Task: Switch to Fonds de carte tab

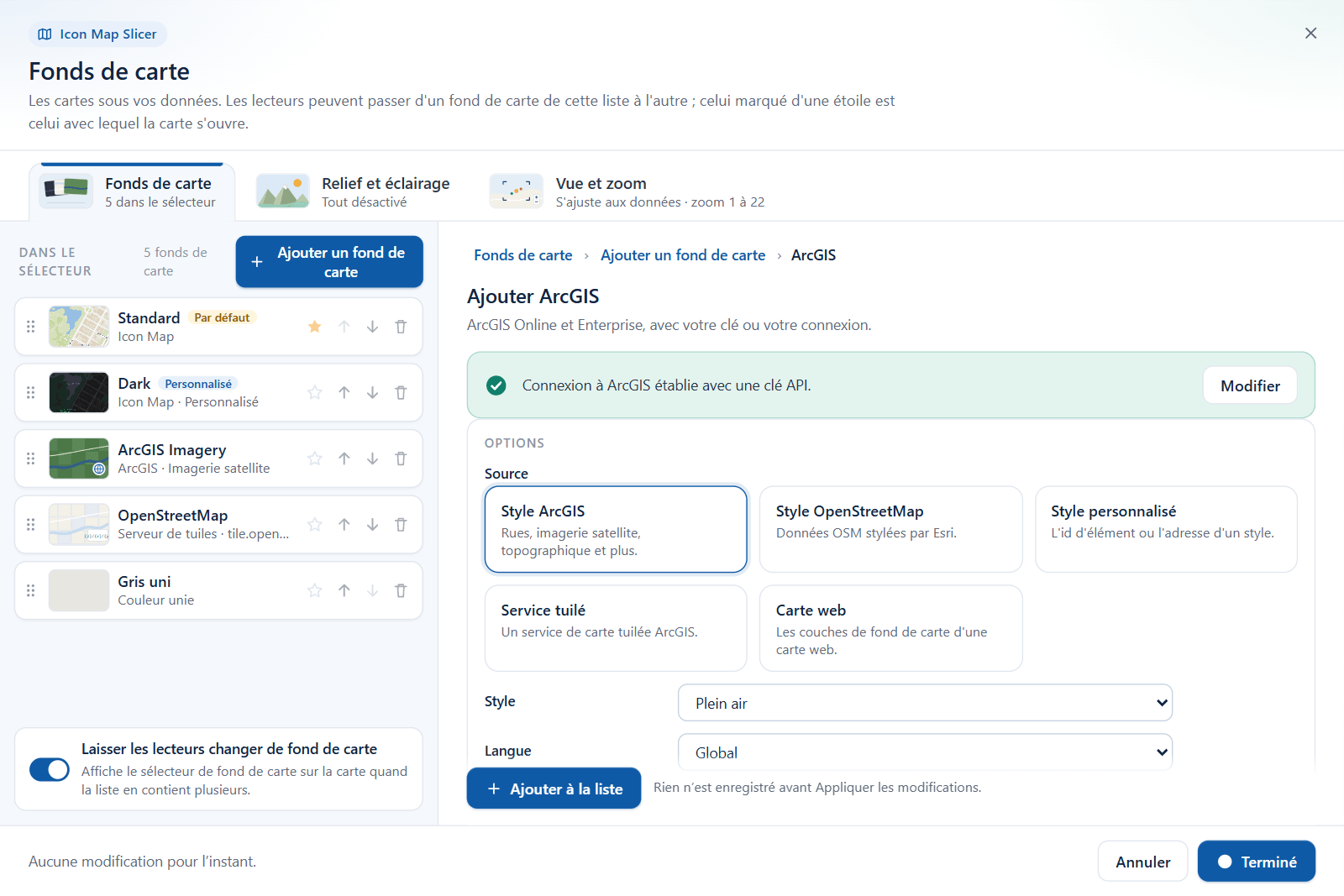Action: [132, 191]
